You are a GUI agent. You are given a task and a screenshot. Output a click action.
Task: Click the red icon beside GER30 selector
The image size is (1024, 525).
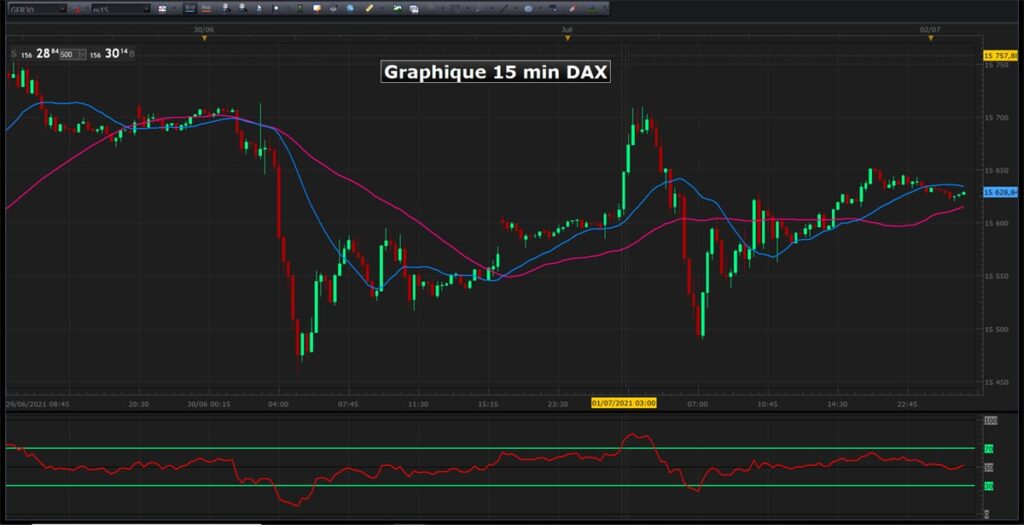(x=77, y=9)
